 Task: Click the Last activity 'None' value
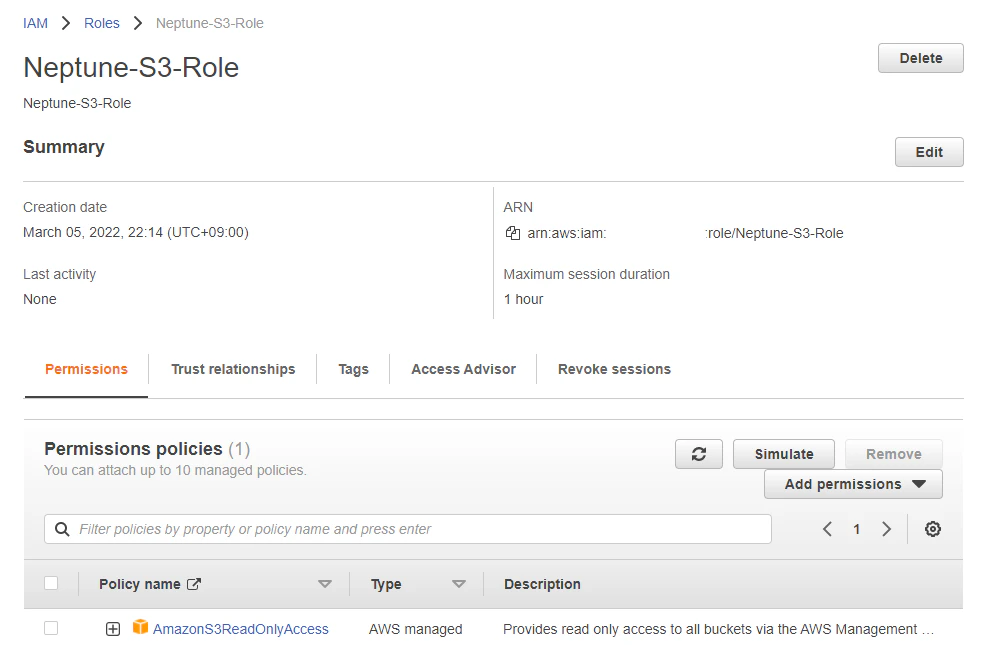40,299
